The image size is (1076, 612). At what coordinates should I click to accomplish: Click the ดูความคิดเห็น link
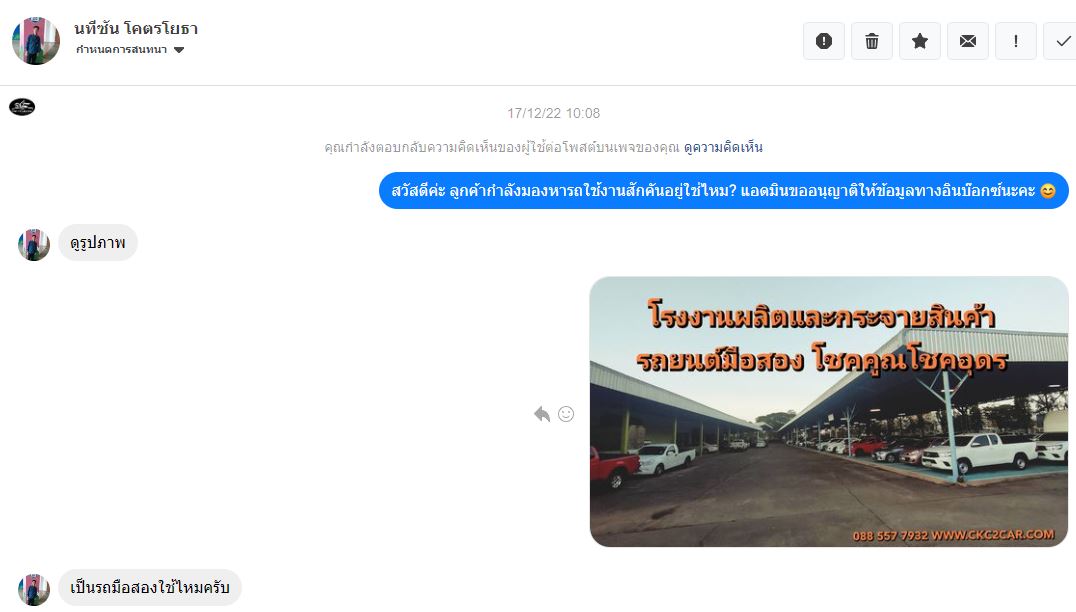point(723,147)
